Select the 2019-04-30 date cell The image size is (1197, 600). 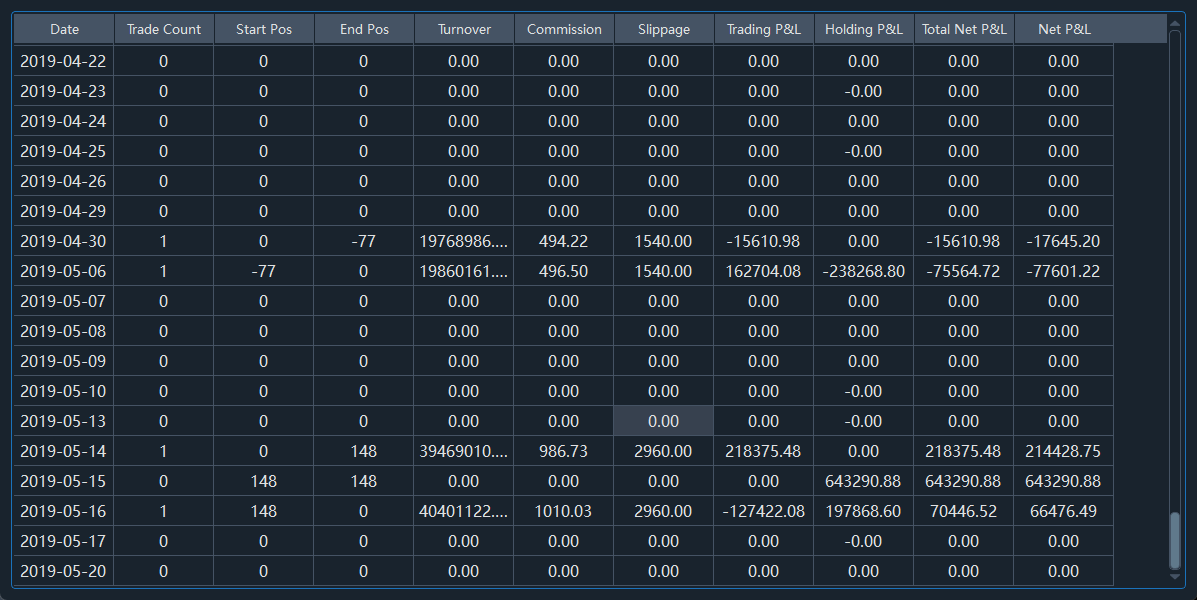(x=63, y=241)
